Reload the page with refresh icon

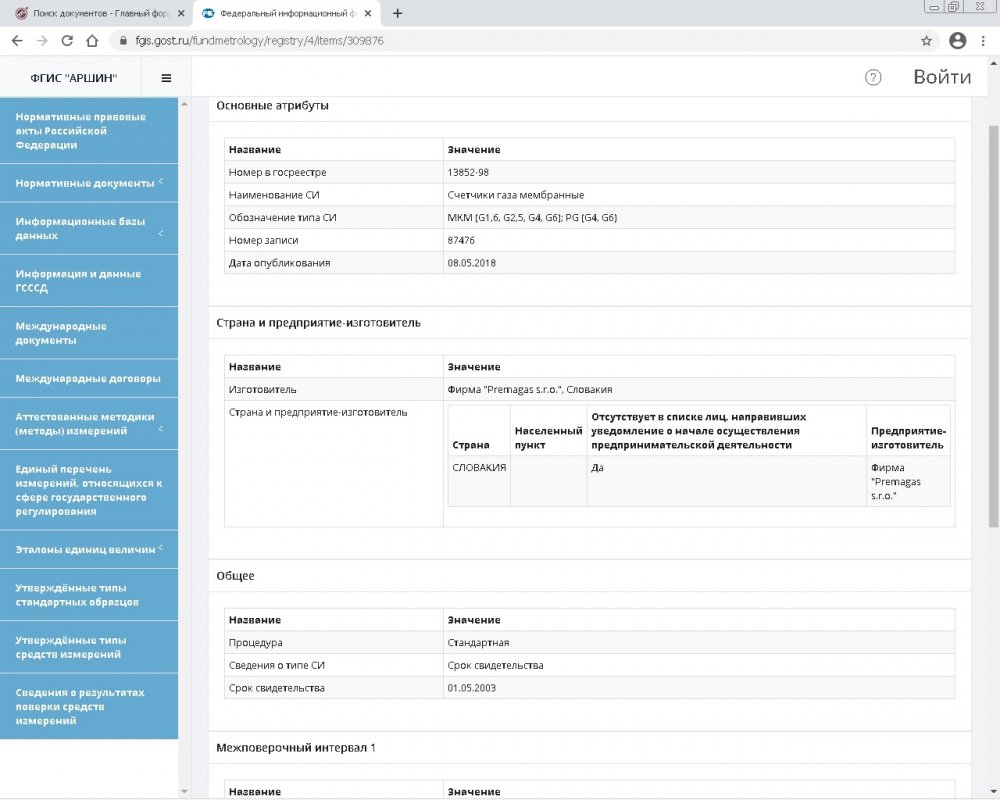pos(67,41)
